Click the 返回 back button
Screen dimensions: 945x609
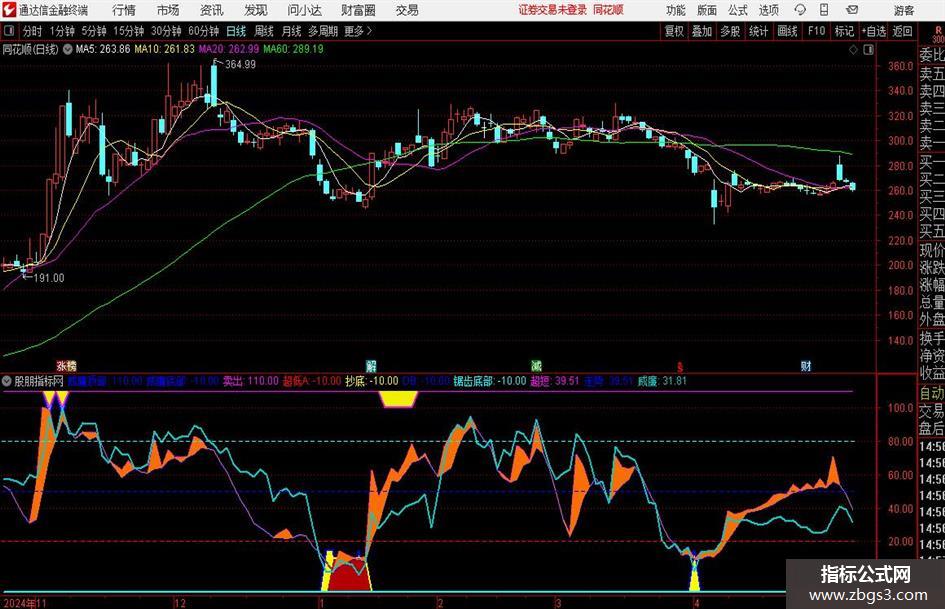tap(902, 31)
